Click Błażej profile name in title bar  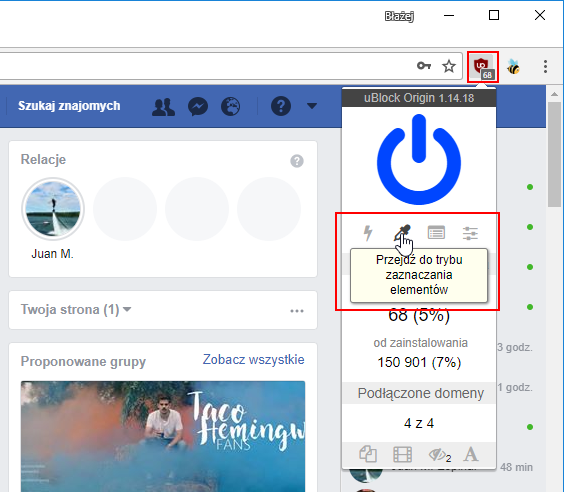[x=399, y=16]
